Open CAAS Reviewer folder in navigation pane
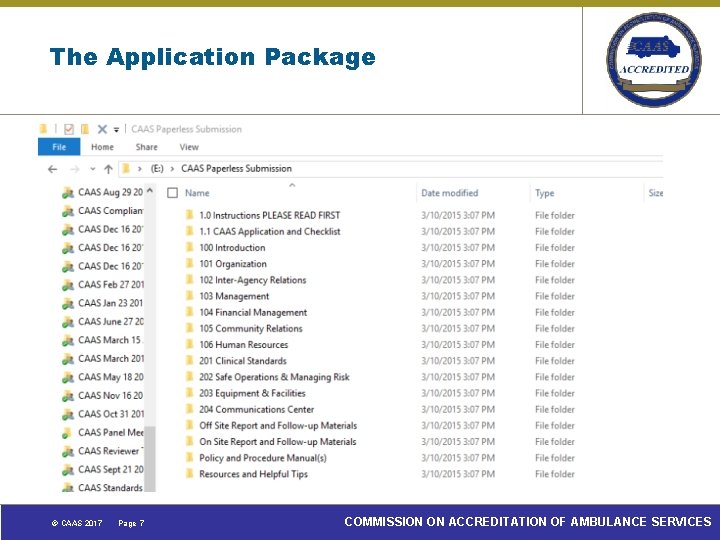 tap(111, 451)
